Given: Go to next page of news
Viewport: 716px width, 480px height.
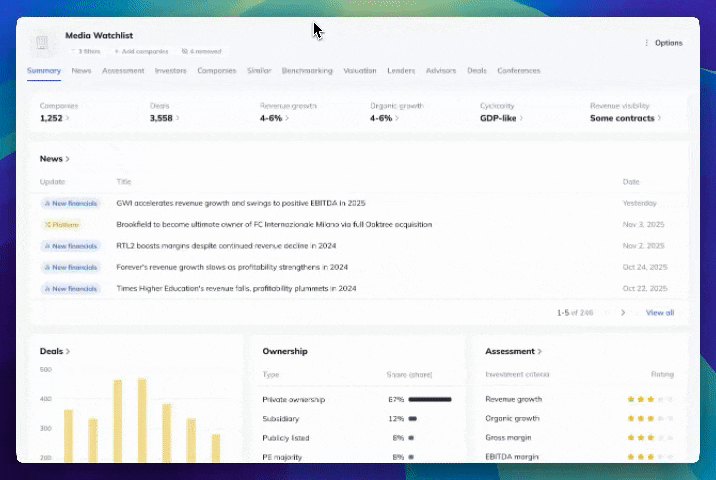Looking at the screenshot, I should [623, 313].
